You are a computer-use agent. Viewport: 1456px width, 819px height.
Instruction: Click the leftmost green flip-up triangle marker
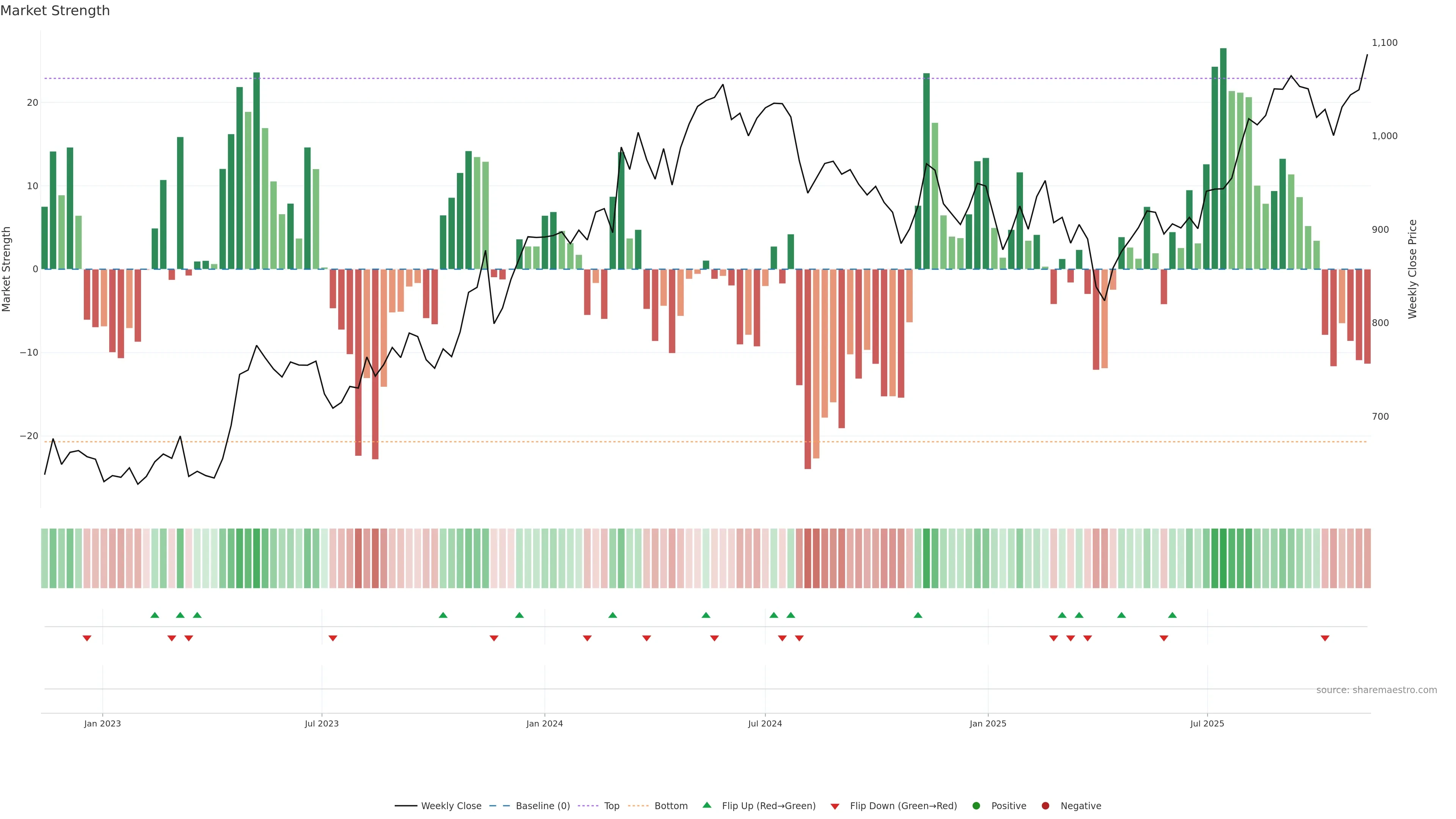tap(155, 615)
